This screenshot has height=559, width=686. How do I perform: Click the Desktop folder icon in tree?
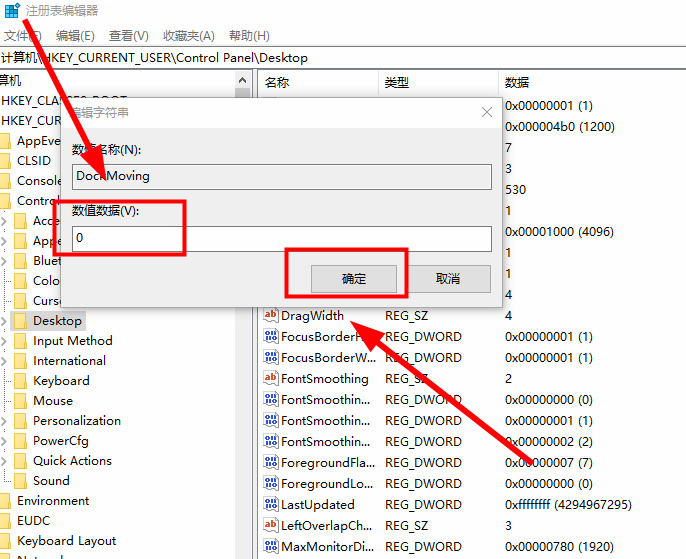(21, 321)
